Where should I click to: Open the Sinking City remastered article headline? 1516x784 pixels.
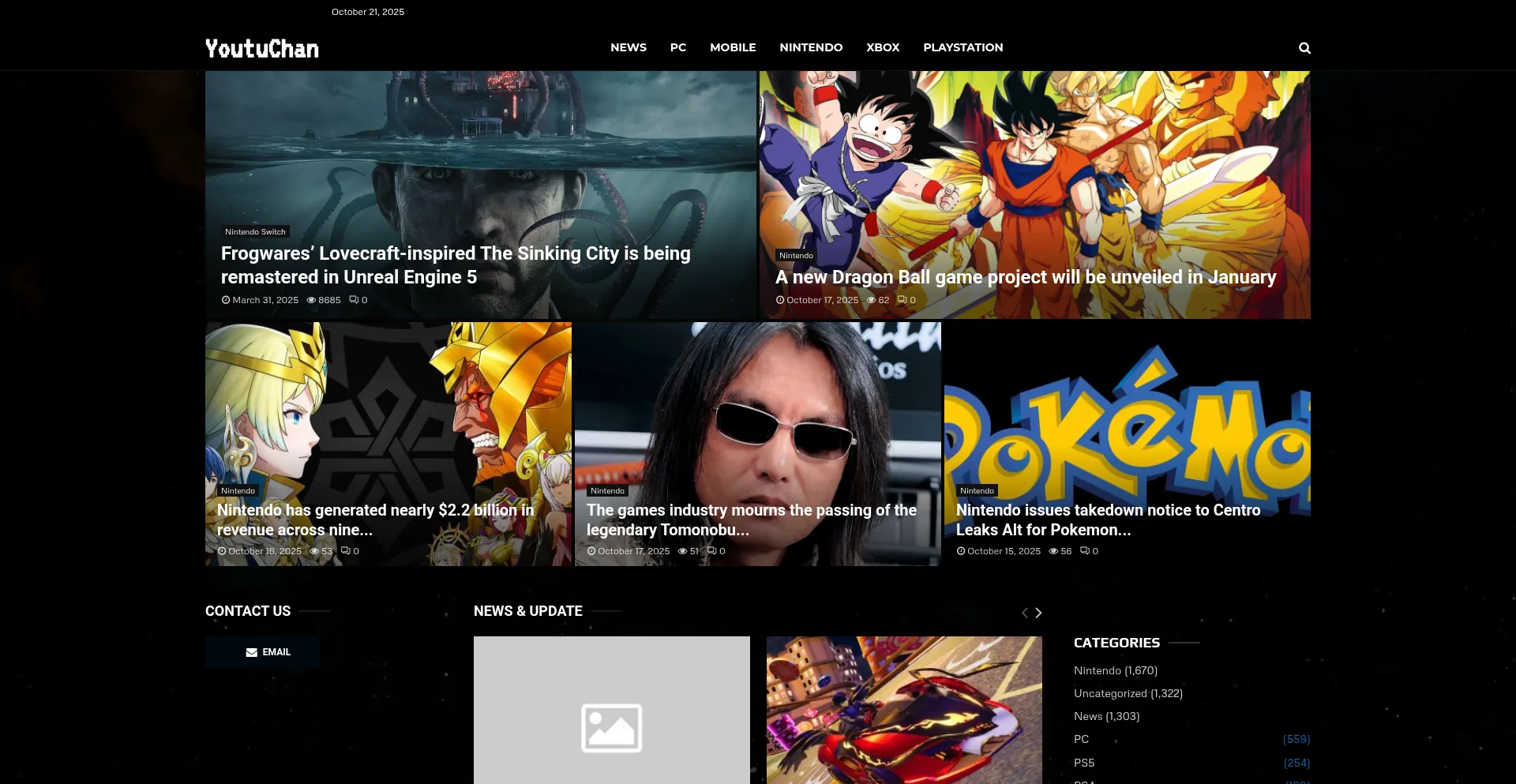456,265
